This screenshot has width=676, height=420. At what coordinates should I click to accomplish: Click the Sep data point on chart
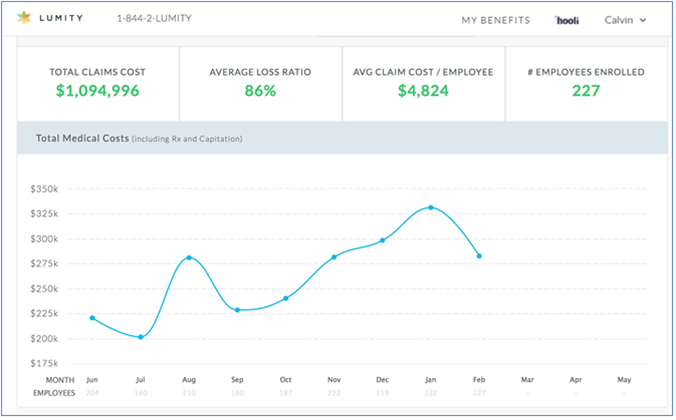point(237,310)
